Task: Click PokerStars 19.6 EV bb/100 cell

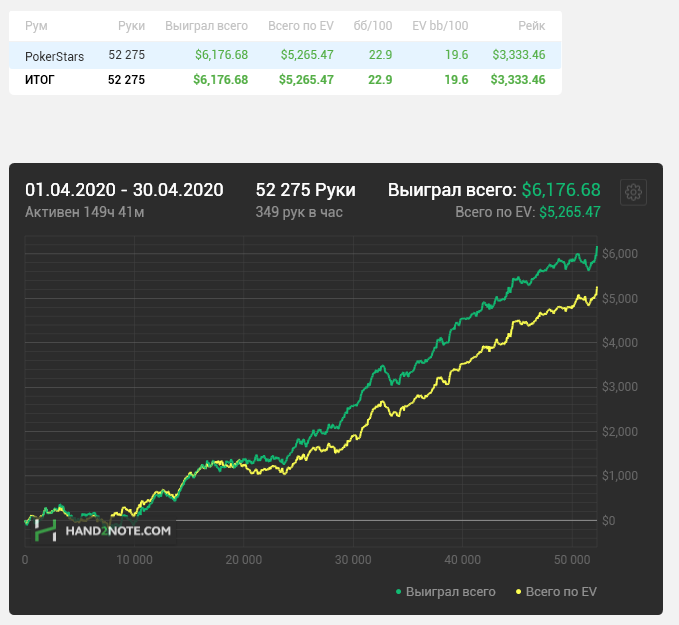Action: [x=456, y=55]
